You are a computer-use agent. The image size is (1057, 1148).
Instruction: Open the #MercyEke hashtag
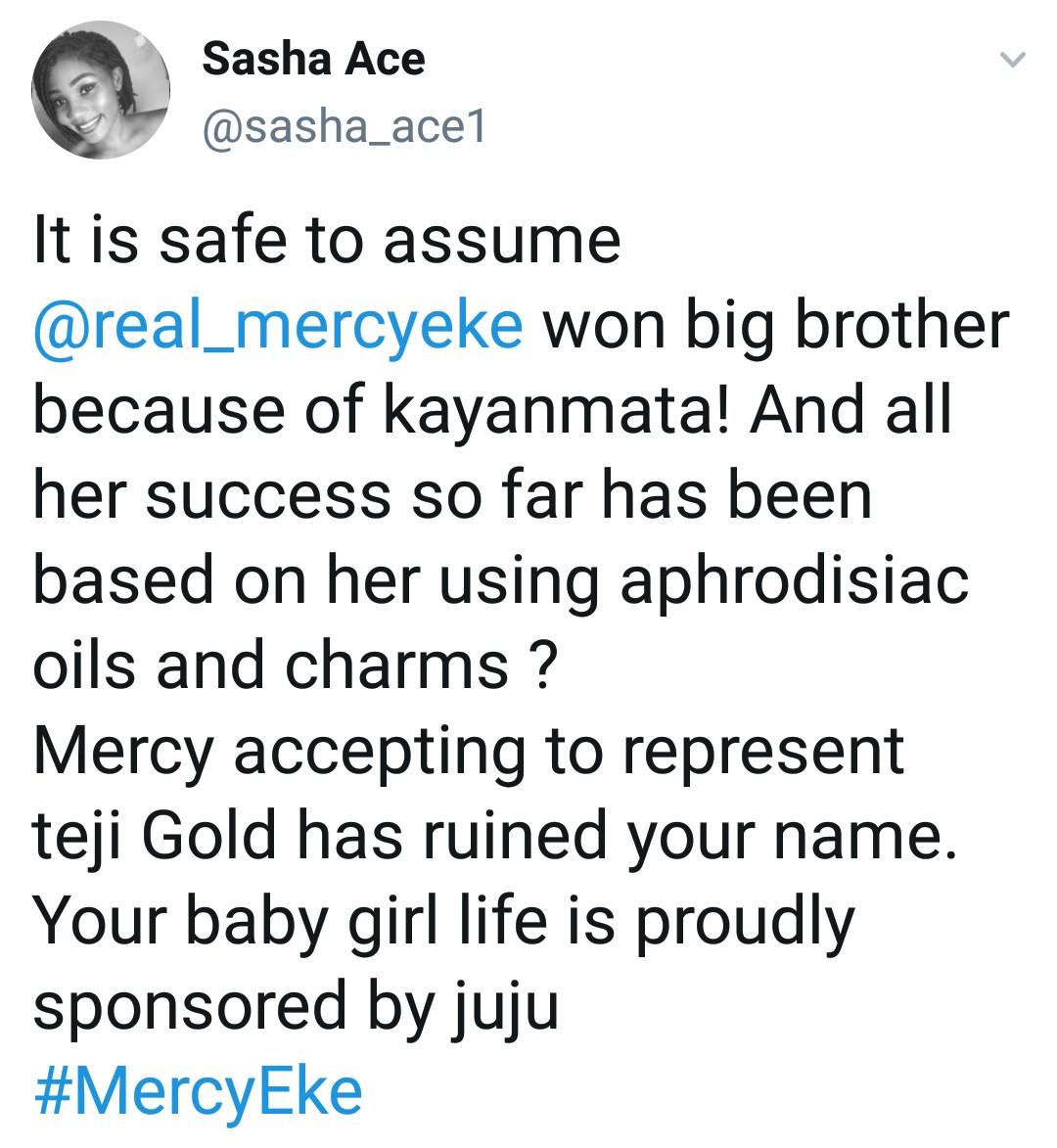click(x=198, y=1090)
